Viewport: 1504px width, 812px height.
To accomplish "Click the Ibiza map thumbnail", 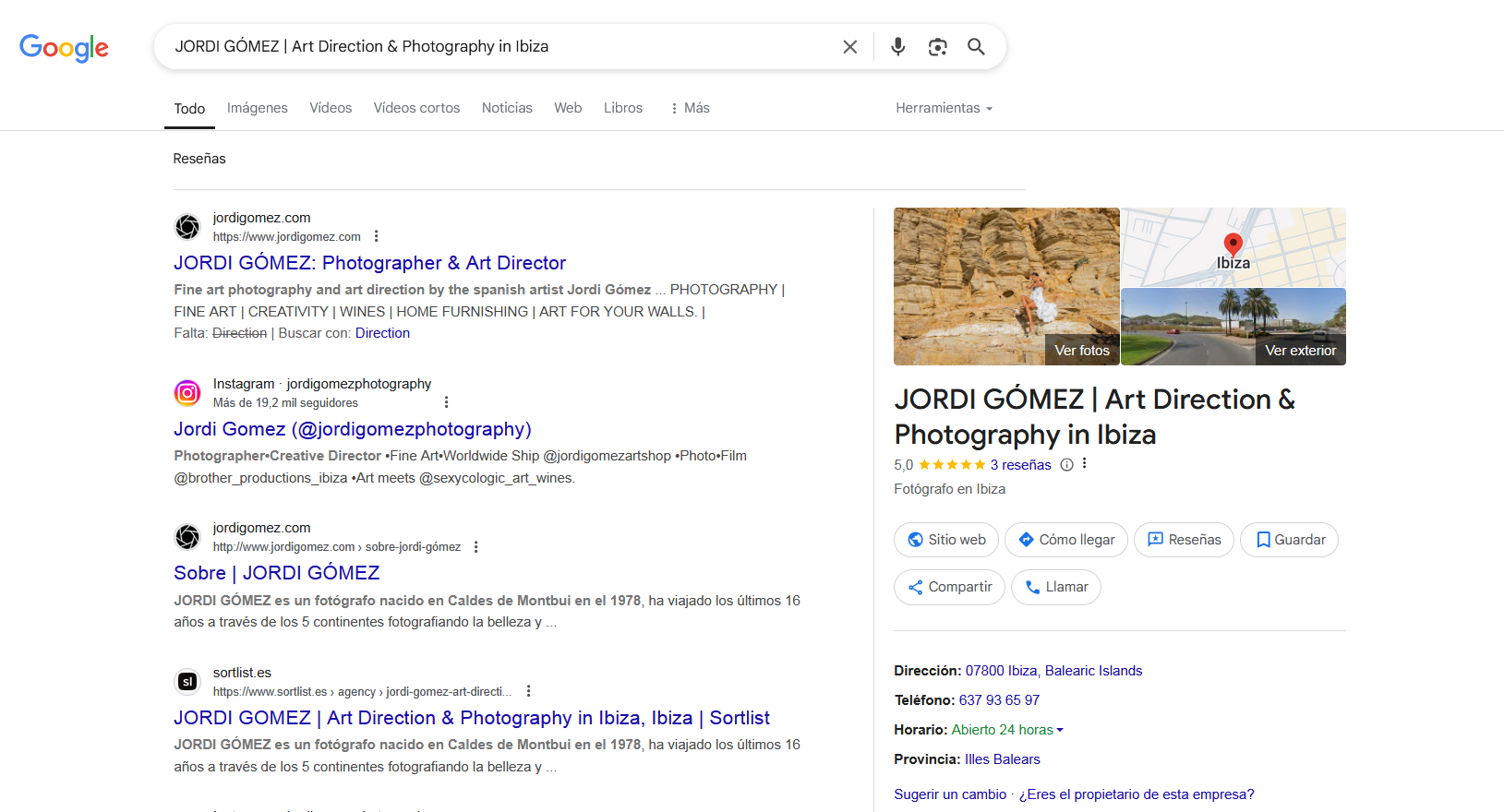I will (1233, 246).
